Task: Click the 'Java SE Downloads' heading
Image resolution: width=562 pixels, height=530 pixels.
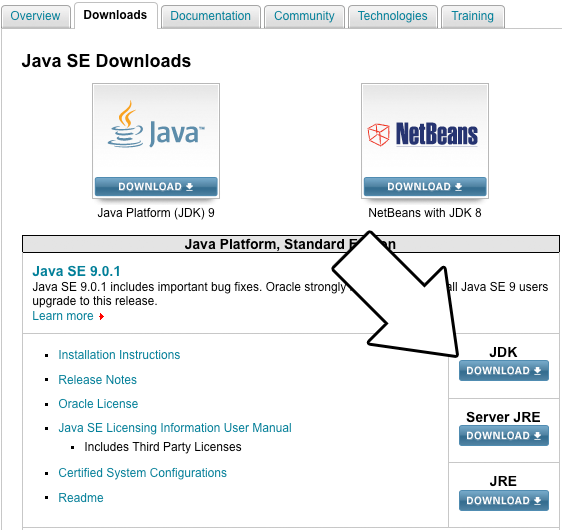Action: [106, 61]
